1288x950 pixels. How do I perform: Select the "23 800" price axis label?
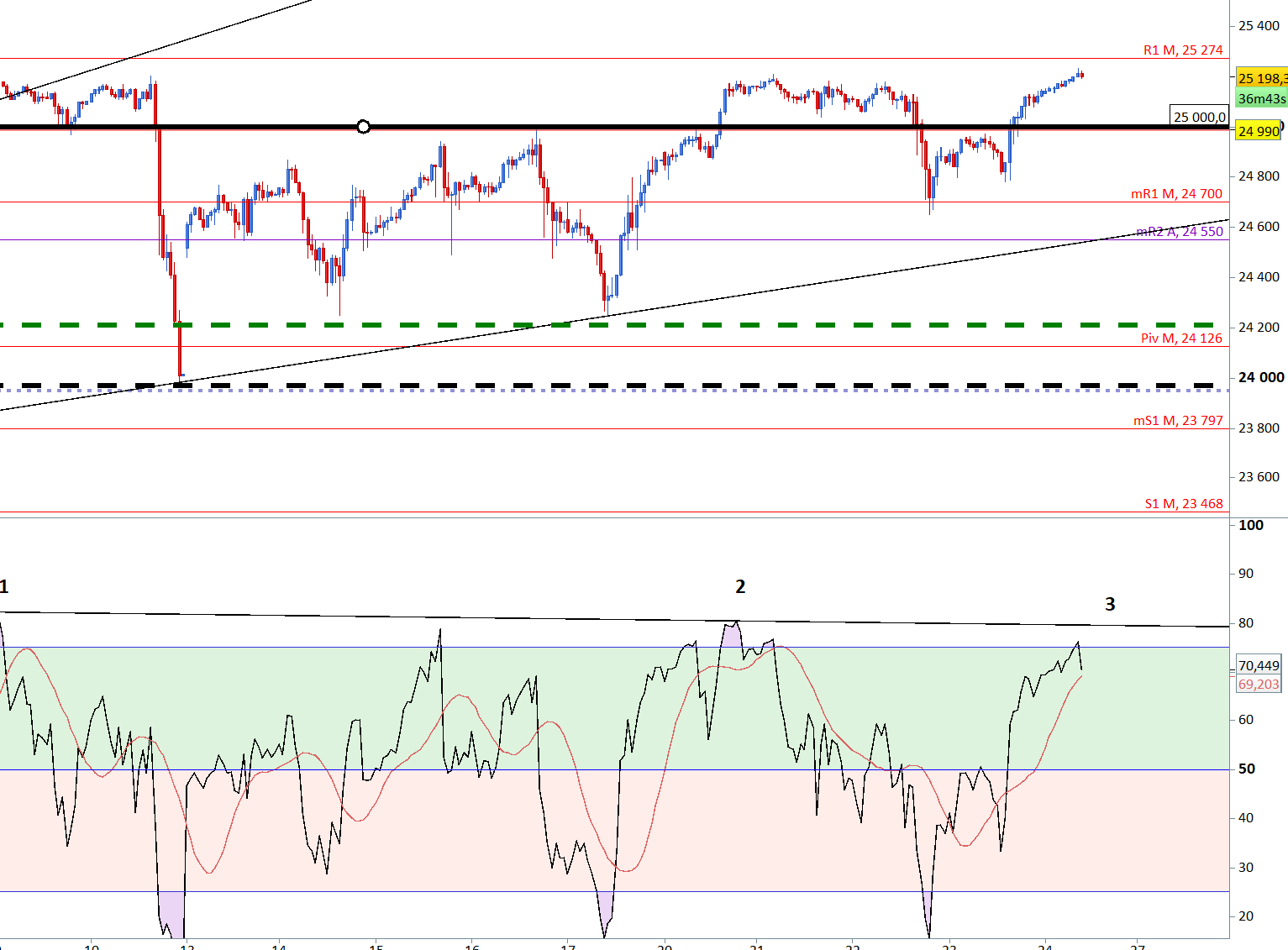[1259, 428]
